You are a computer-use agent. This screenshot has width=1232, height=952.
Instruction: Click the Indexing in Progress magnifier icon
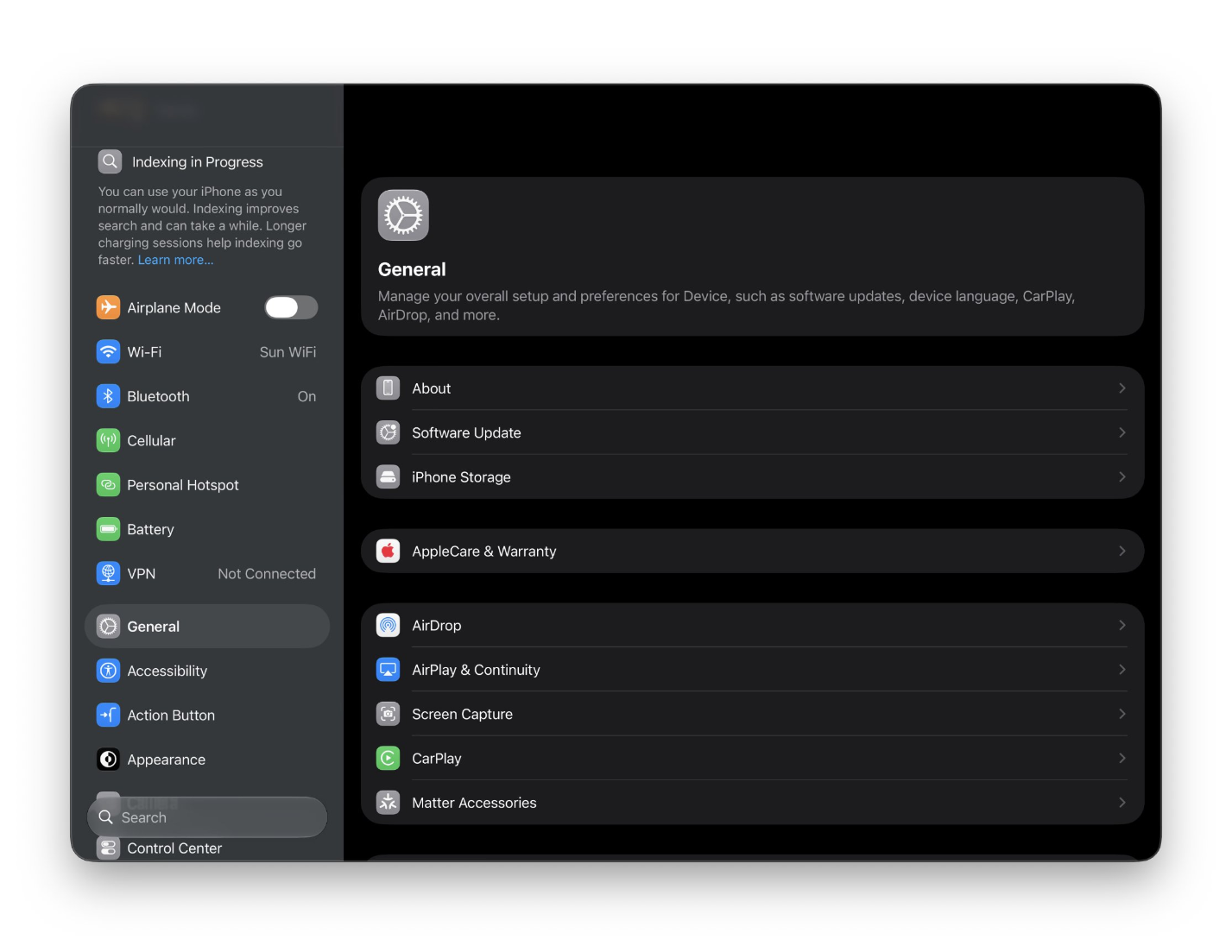coord(110,161)
